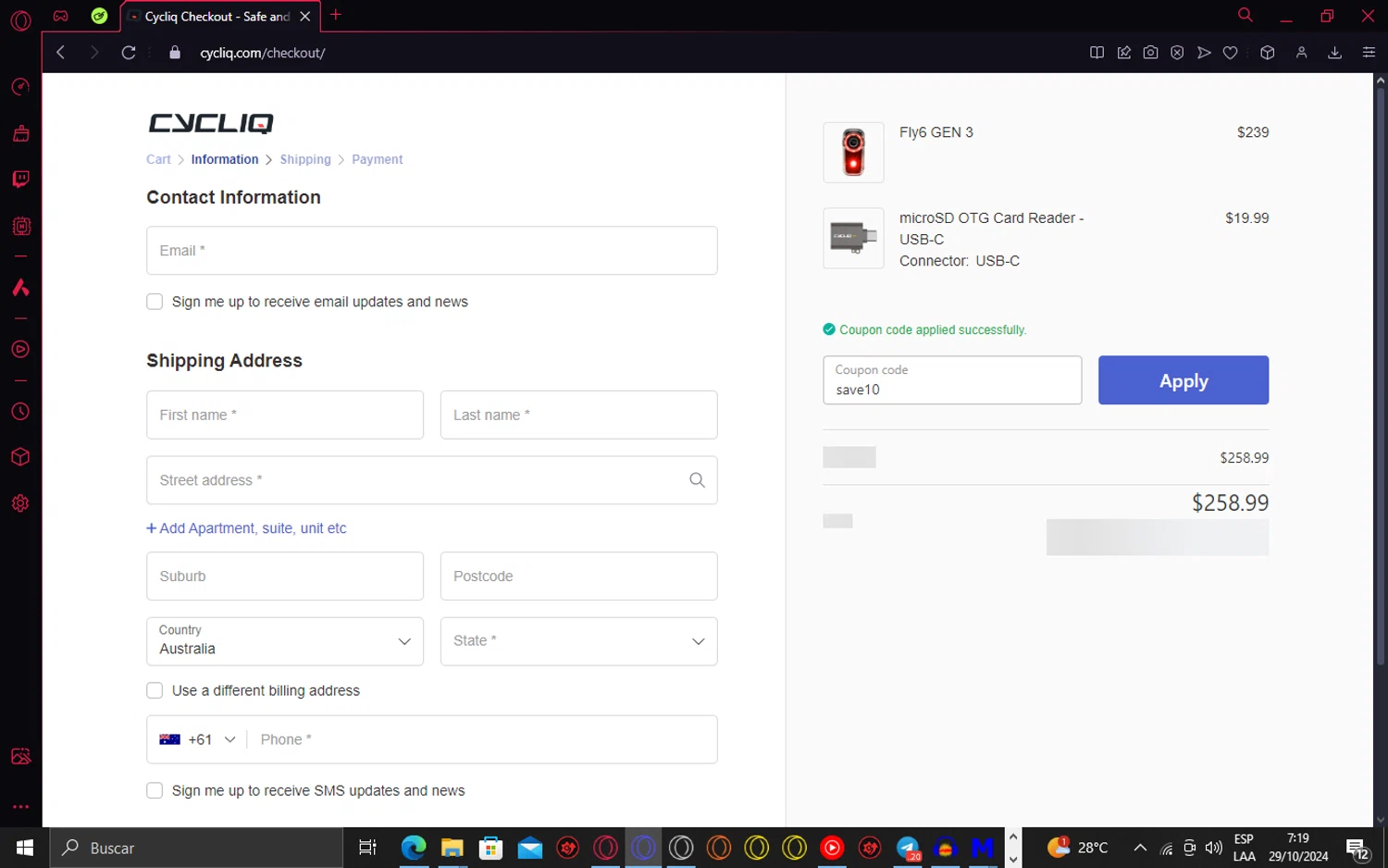The image size is (1388, 868).
Task: Select Payment breadcrumb step
Action: (377, 159)
